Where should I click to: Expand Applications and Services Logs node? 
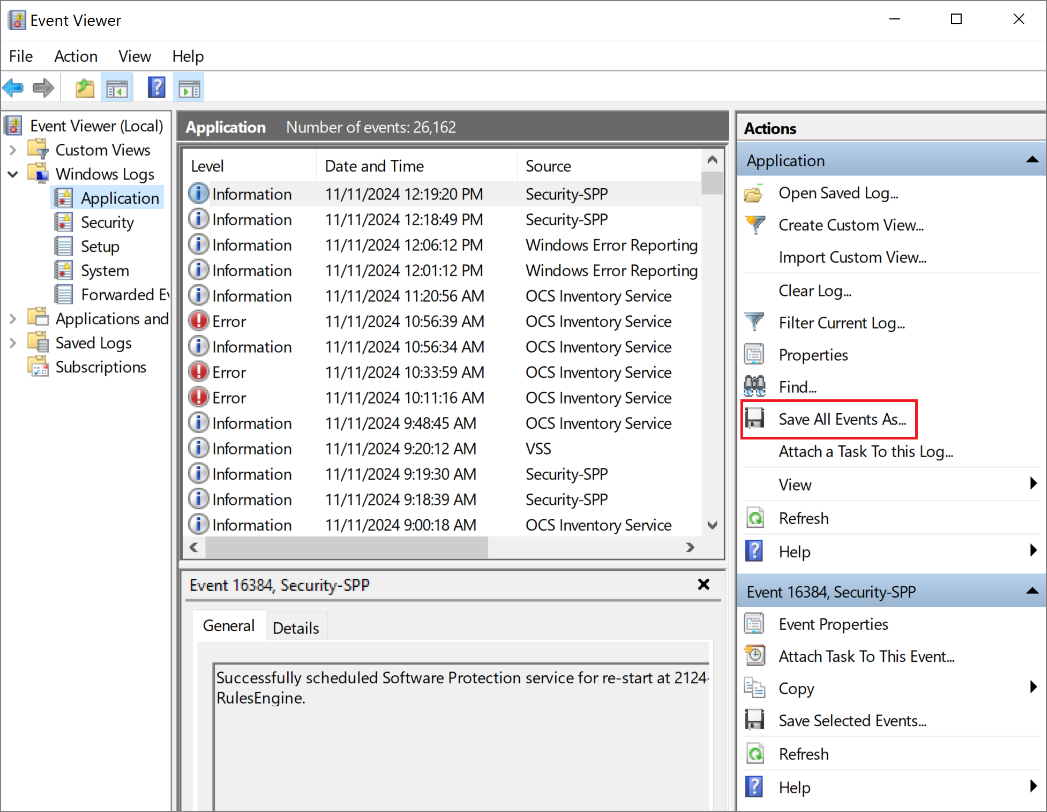(13, 319)
